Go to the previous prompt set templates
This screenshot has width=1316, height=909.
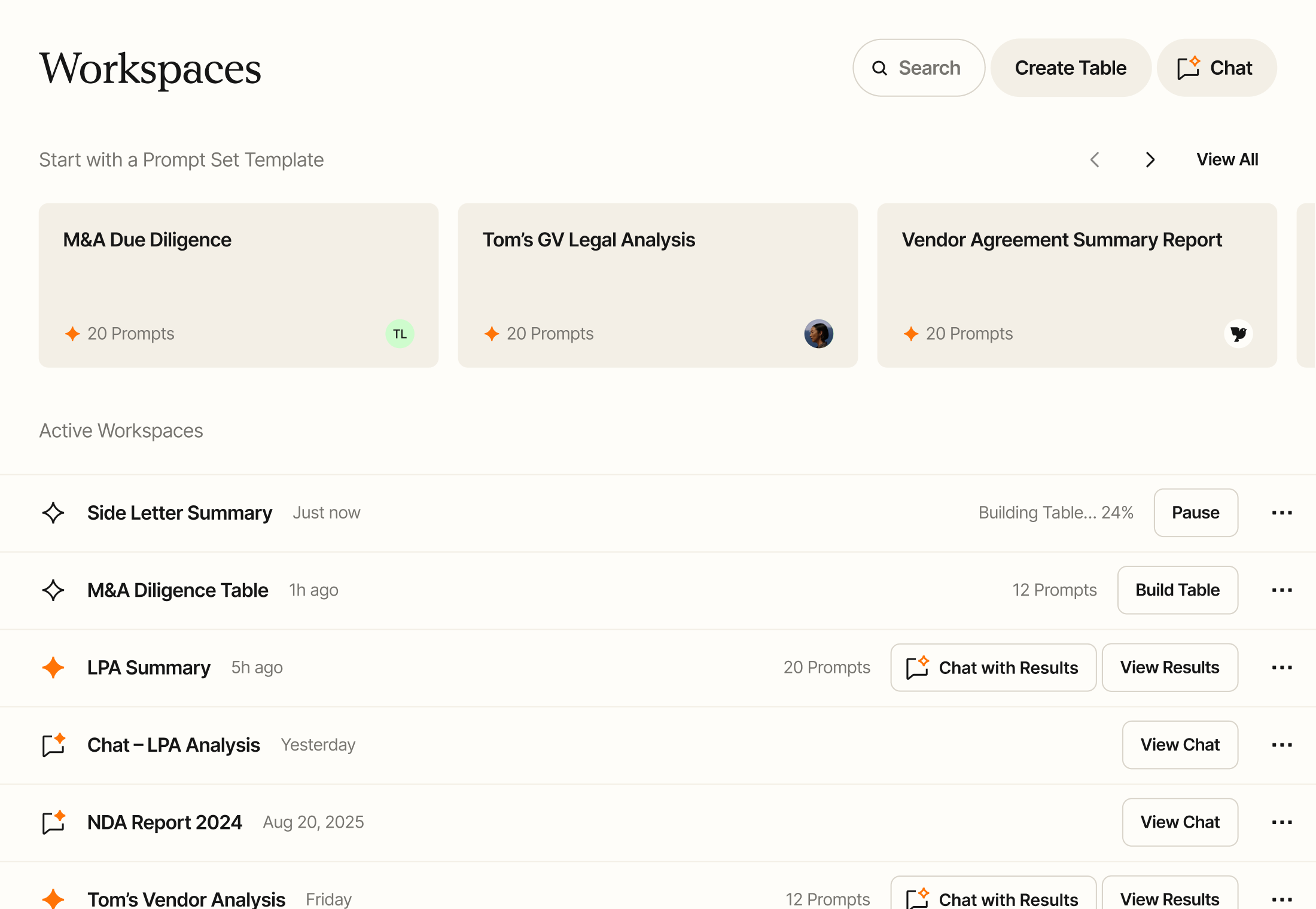tap(1095, 160)
